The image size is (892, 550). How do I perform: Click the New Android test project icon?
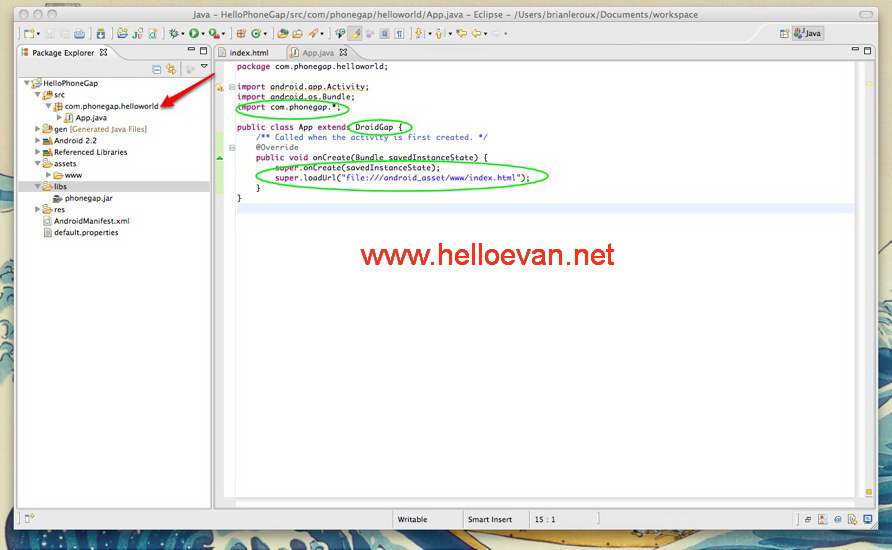click(x=138, y=34)
